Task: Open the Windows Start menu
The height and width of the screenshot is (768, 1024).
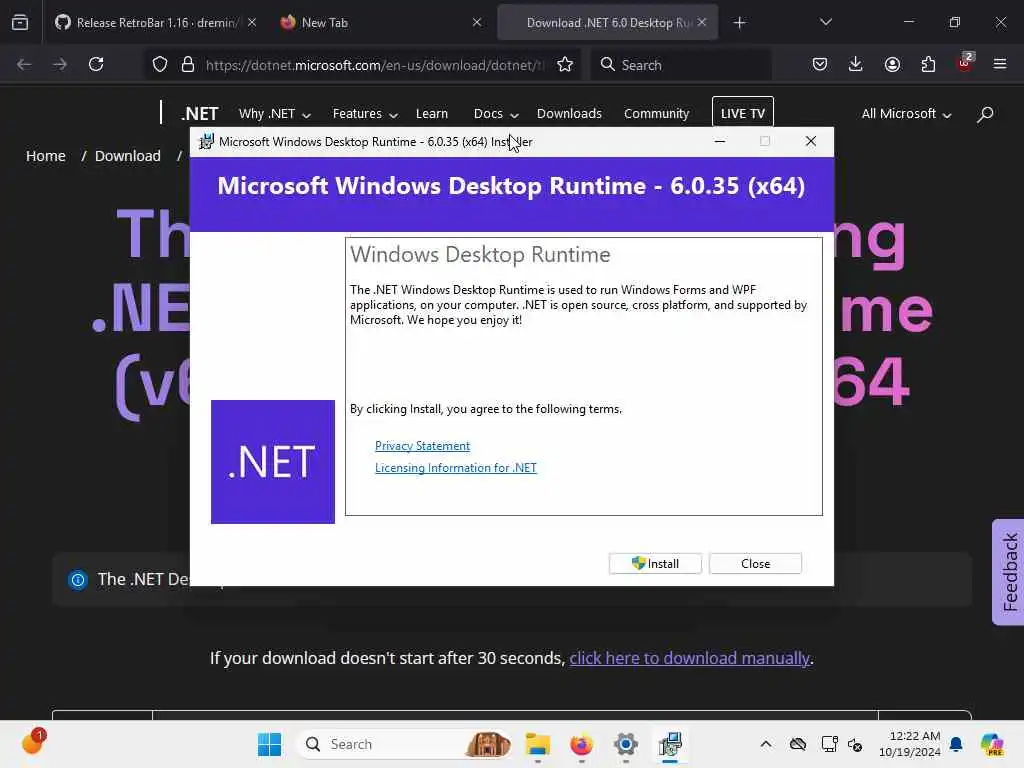Action: coord(269,744)
